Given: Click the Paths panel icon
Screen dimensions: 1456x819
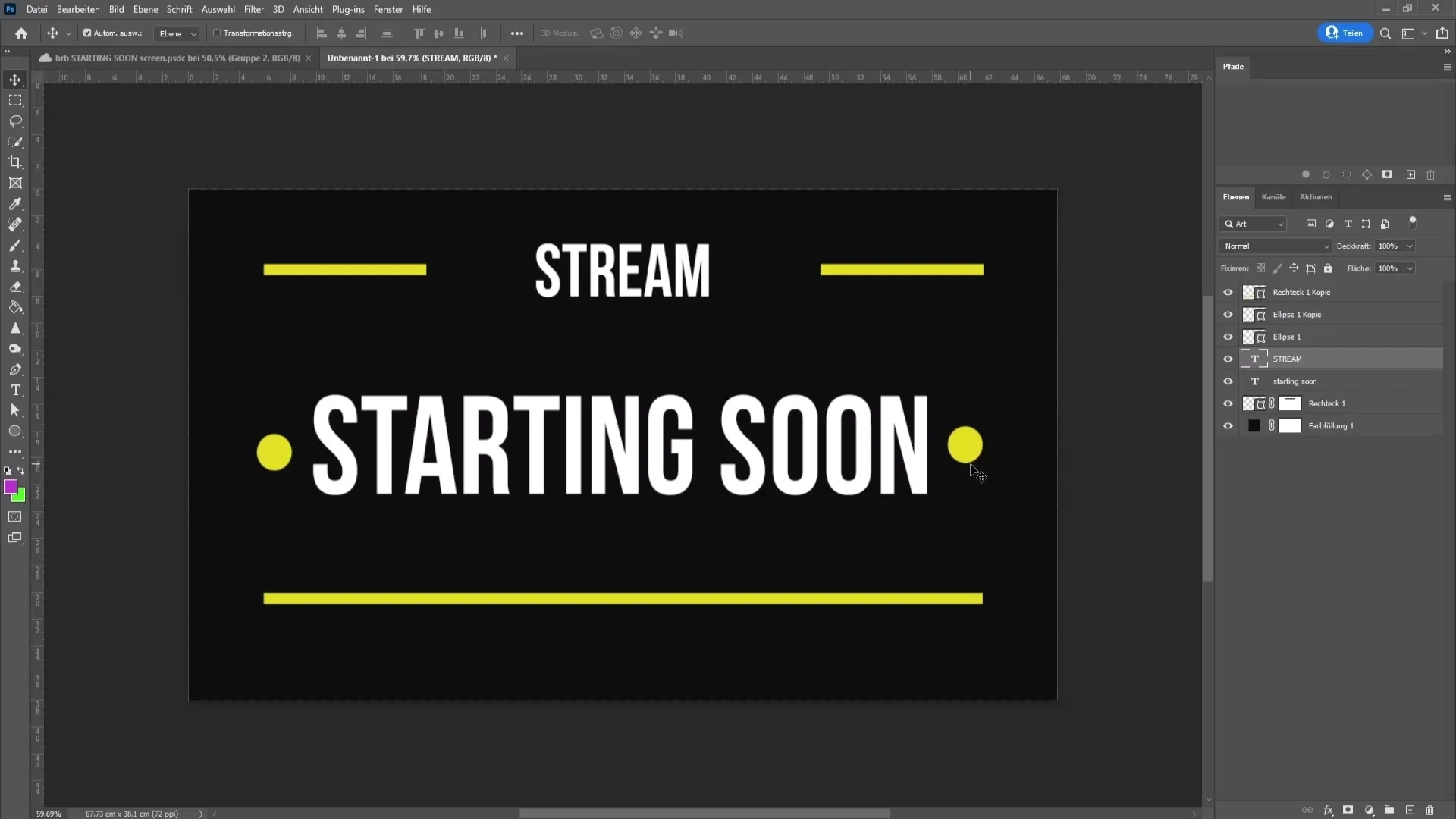Looking at the screenshot, I should coord(1233,66).
